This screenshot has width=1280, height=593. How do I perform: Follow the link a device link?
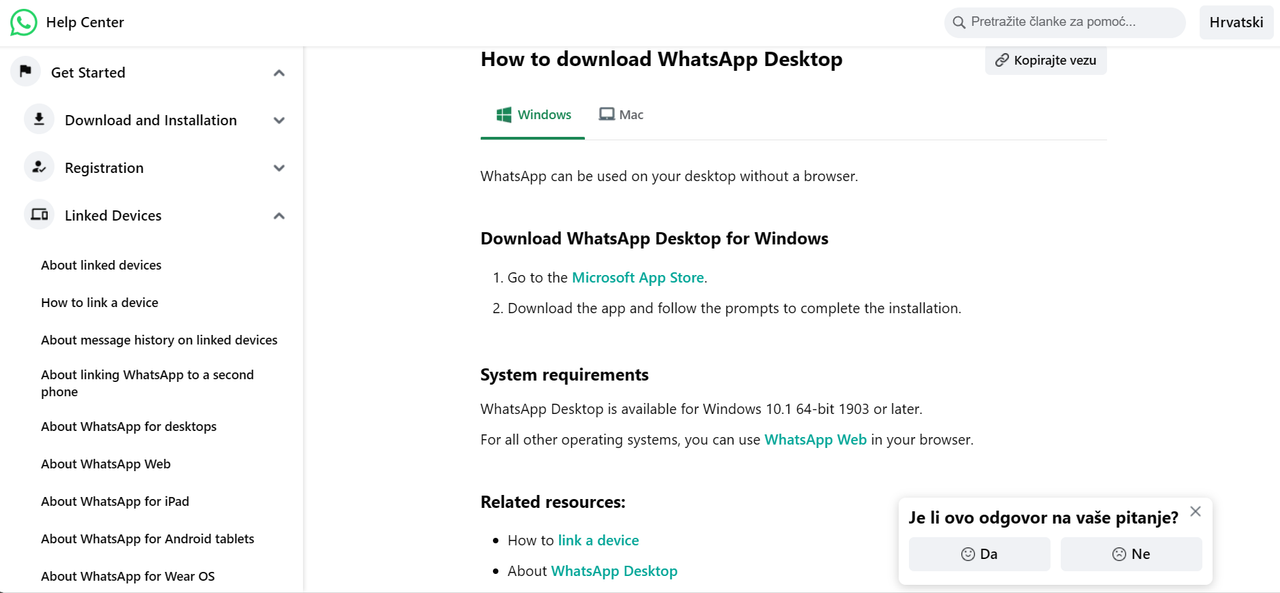tap(598, 540)
